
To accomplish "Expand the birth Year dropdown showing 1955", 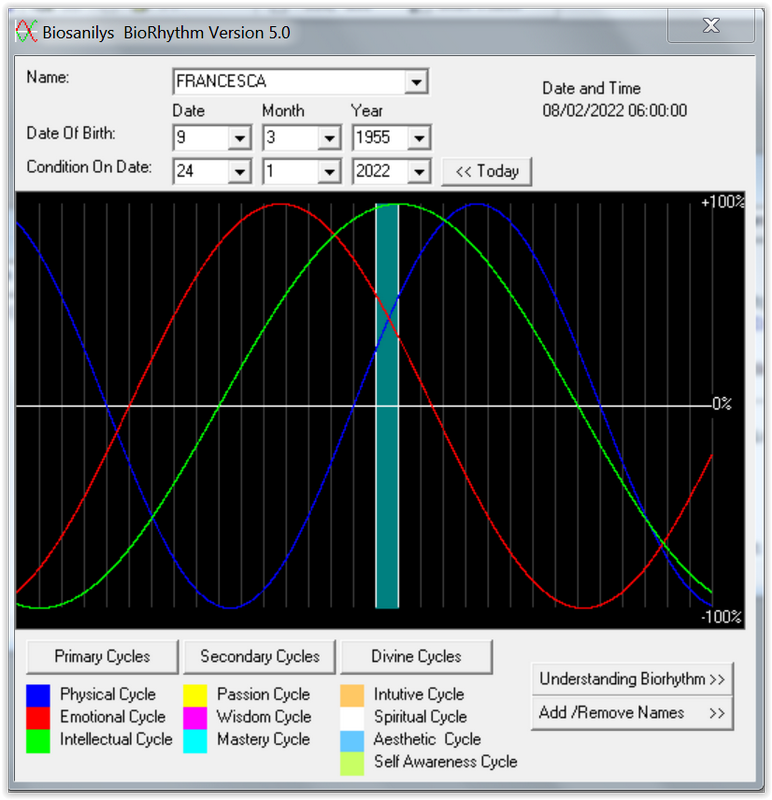I will click(419, 138).
